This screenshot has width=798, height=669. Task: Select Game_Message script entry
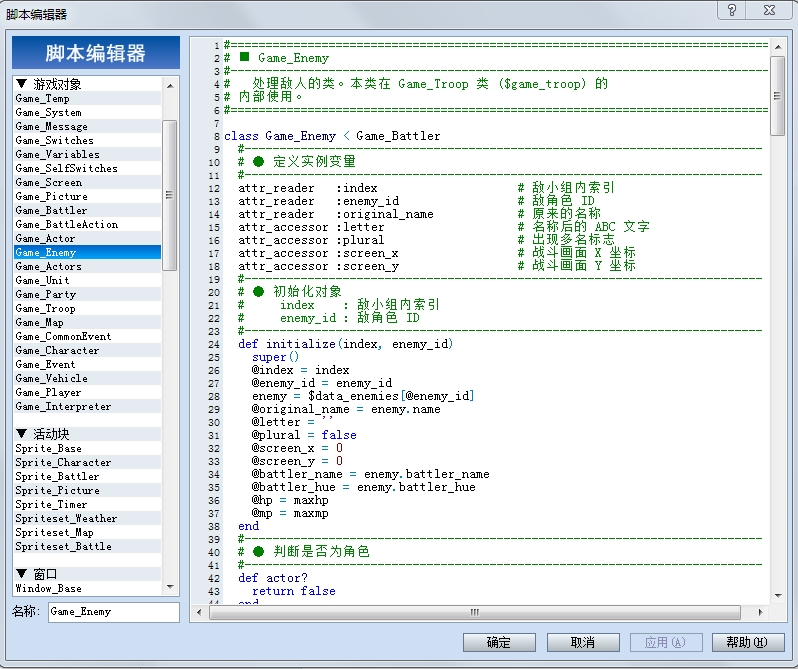click(87, 126)
